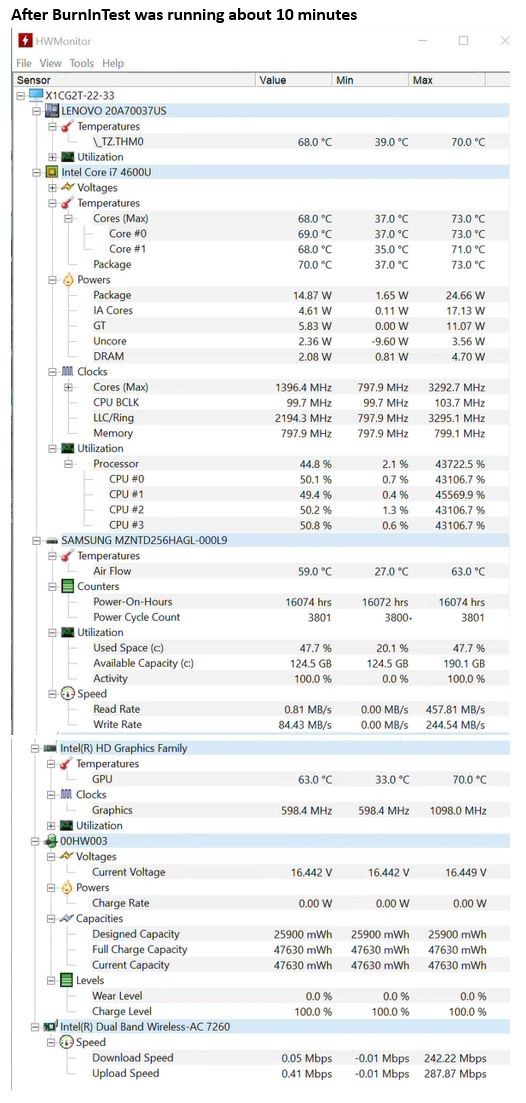Click the X1CG2T-22-33 computer icon

(37, 95)
